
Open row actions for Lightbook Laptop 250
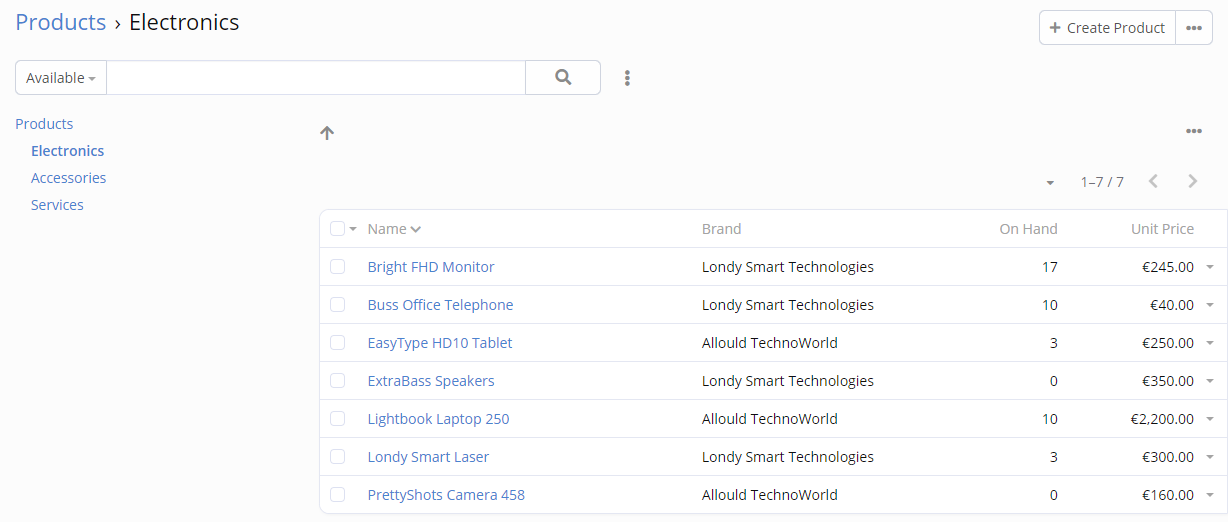(x=1210, y=419)
